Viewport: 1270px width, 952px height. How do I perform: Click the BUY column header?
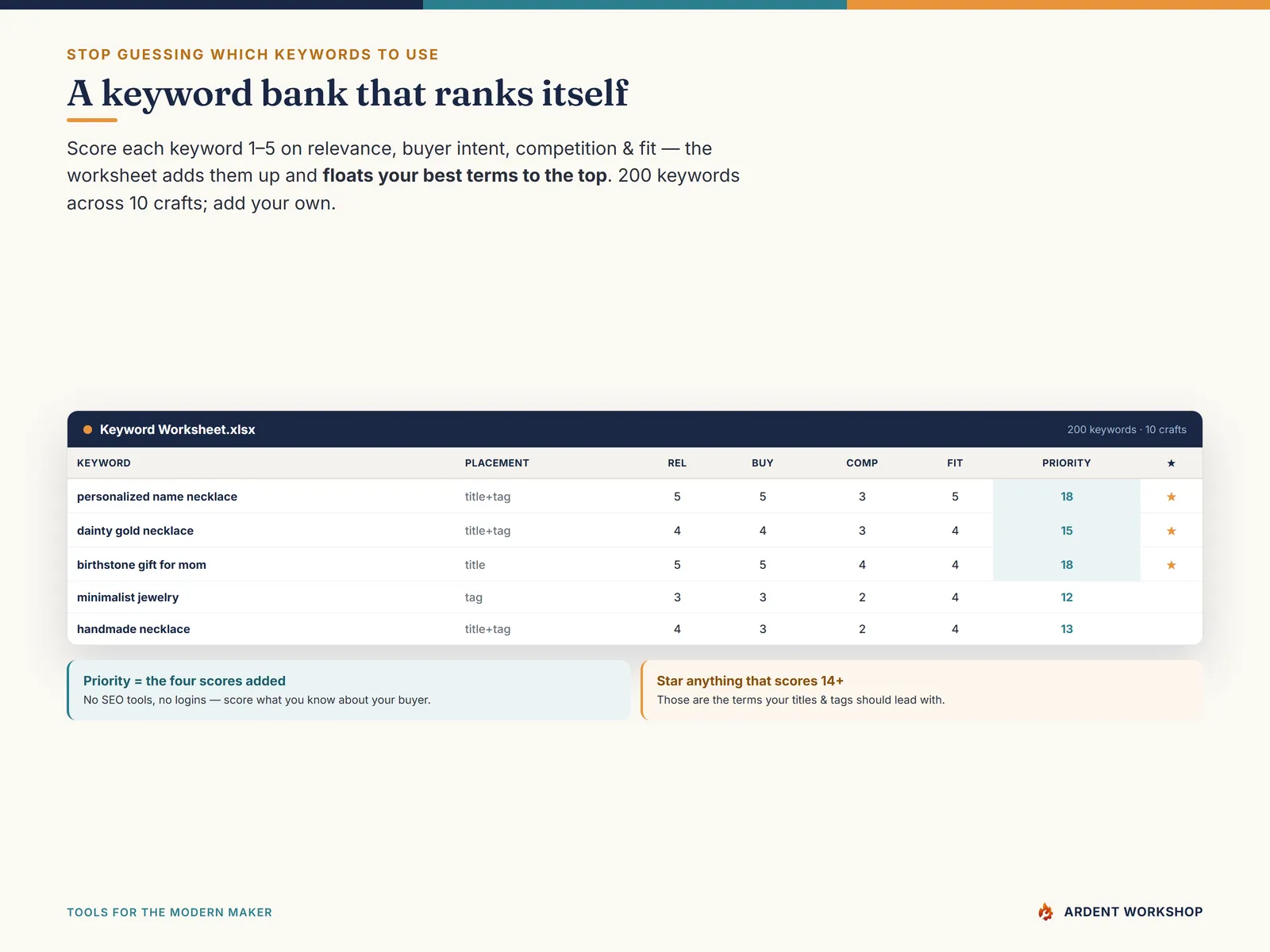point(763,463)
